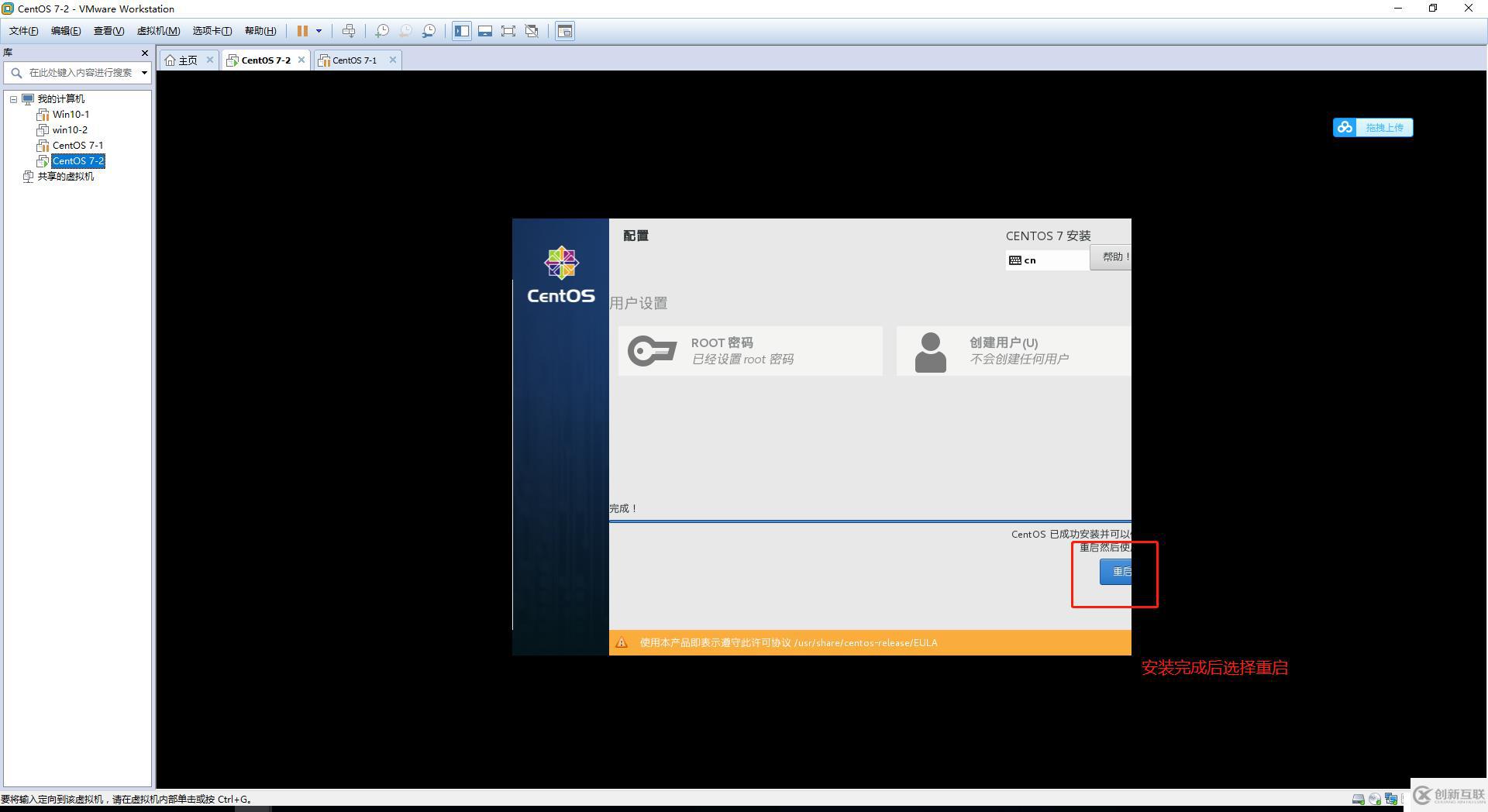This screenshot has height=812, width=1488.
Task: Close the CentOS 7-1 tab
Action: [x=393, y=60]
